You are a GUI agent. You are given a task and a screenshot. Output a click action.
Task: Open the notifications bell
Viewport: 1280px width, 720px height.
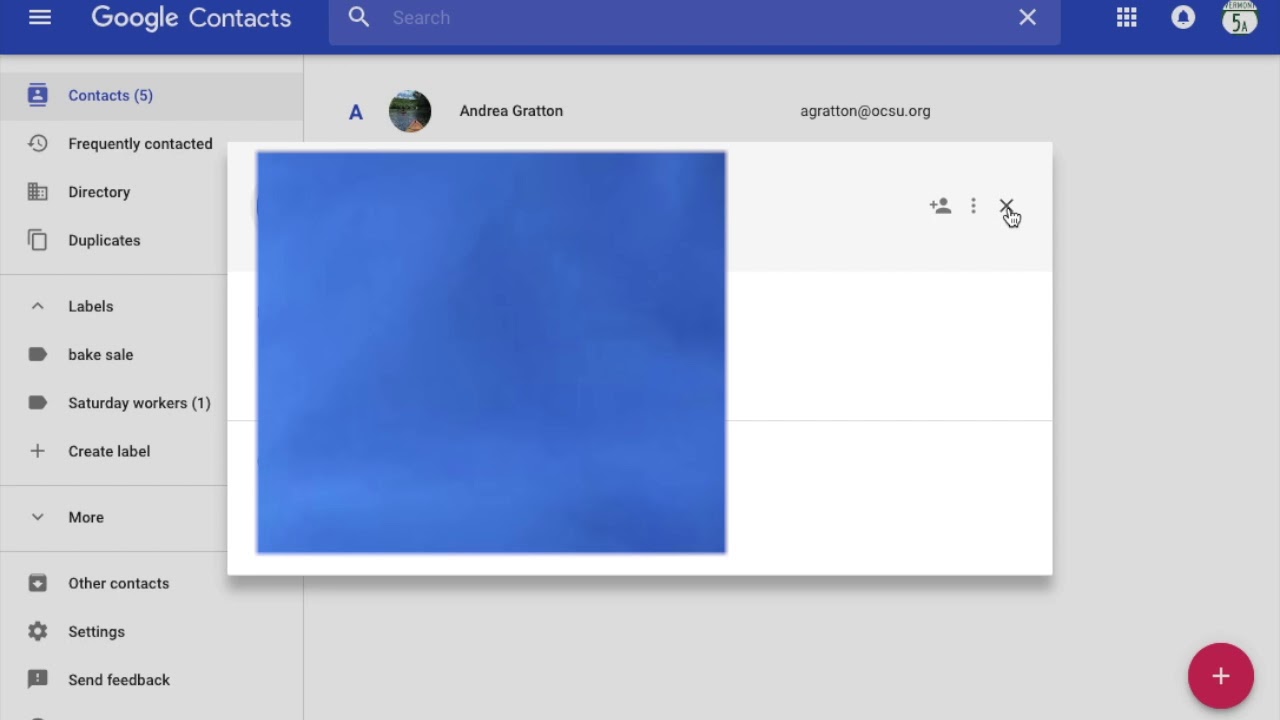1183,18
